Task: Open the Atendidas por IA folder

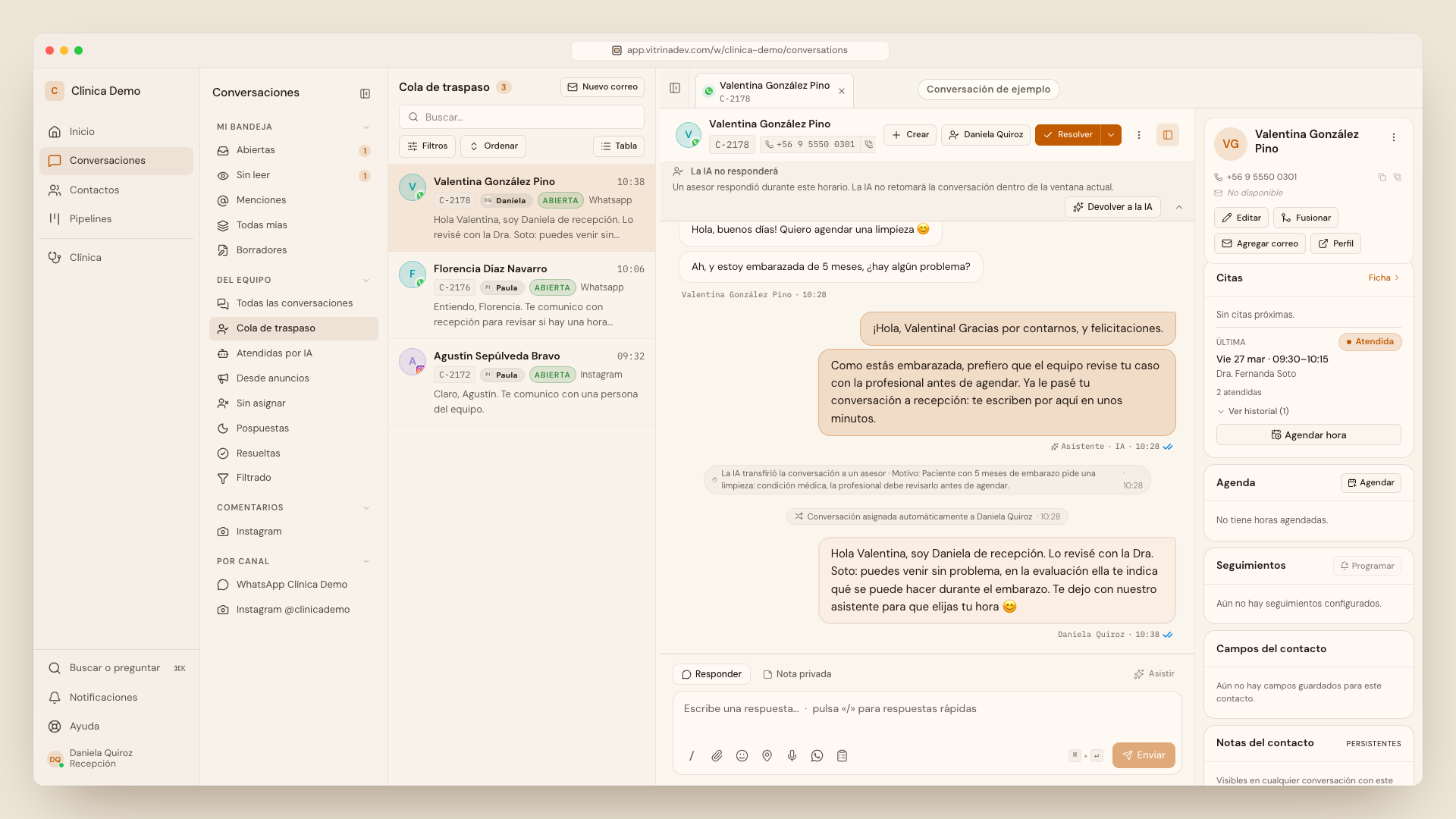Action: (293, 353)
